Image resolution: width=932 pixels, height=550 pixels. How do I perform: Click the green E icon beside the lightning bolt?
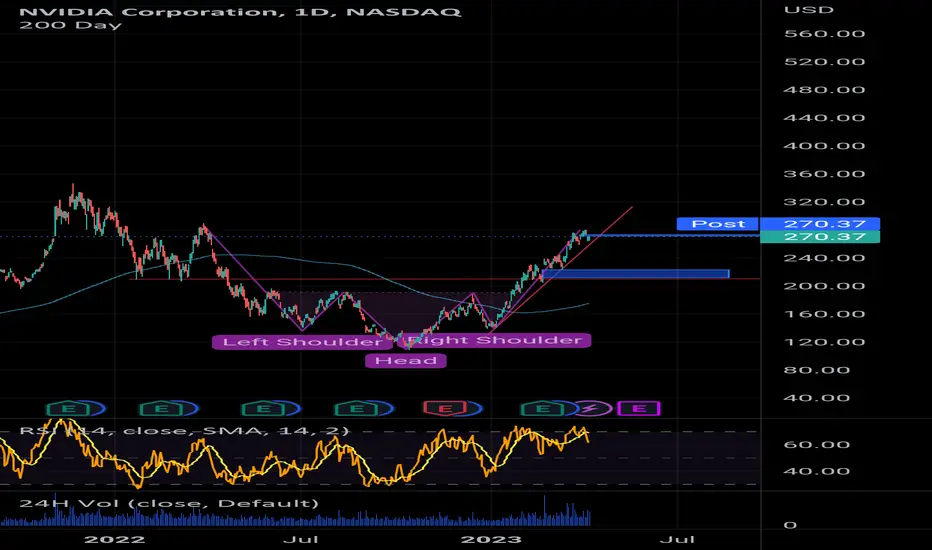[542, 408]
